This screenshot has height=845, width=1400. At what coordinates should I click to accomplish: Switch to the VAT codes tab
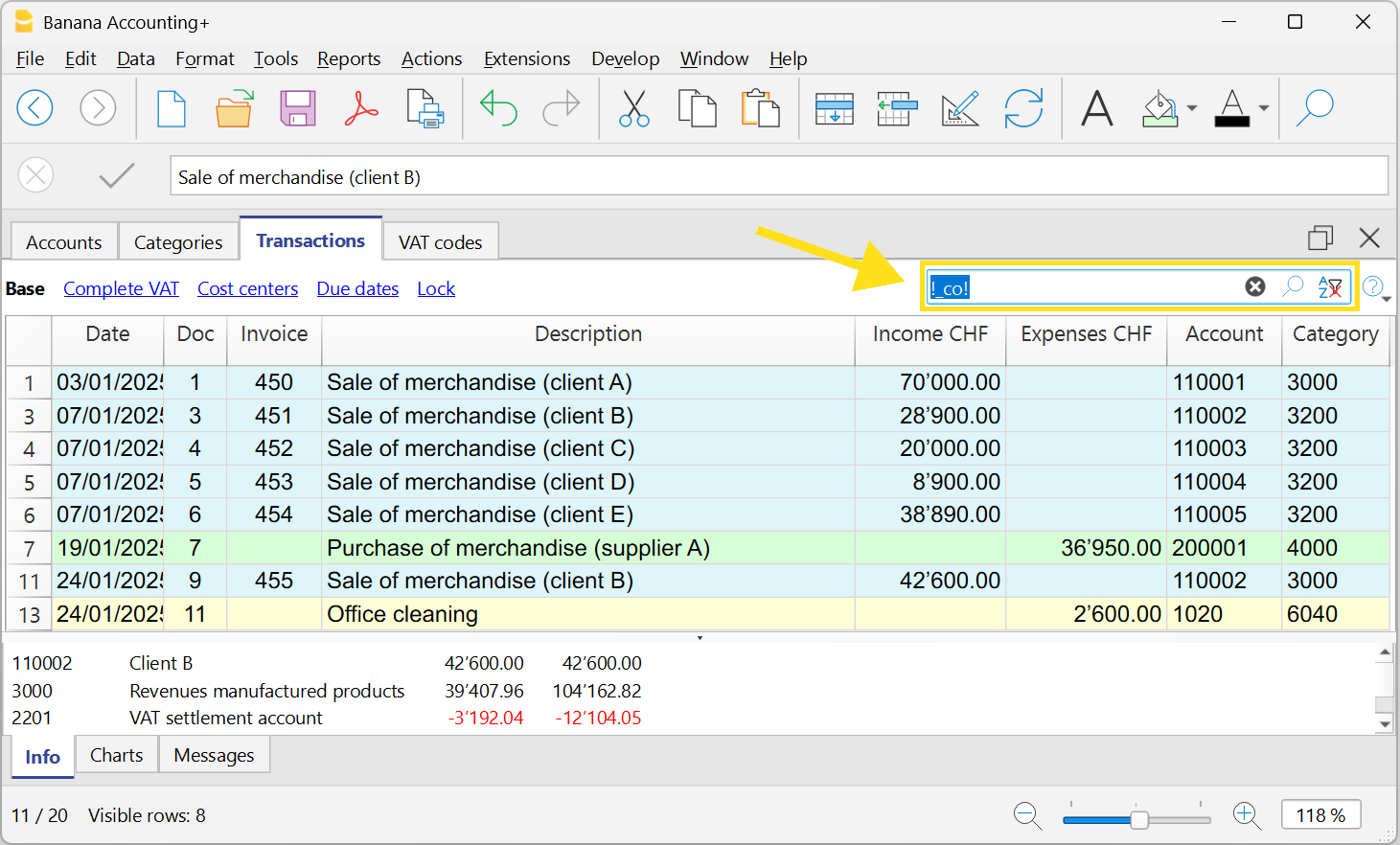click(440, 242)
